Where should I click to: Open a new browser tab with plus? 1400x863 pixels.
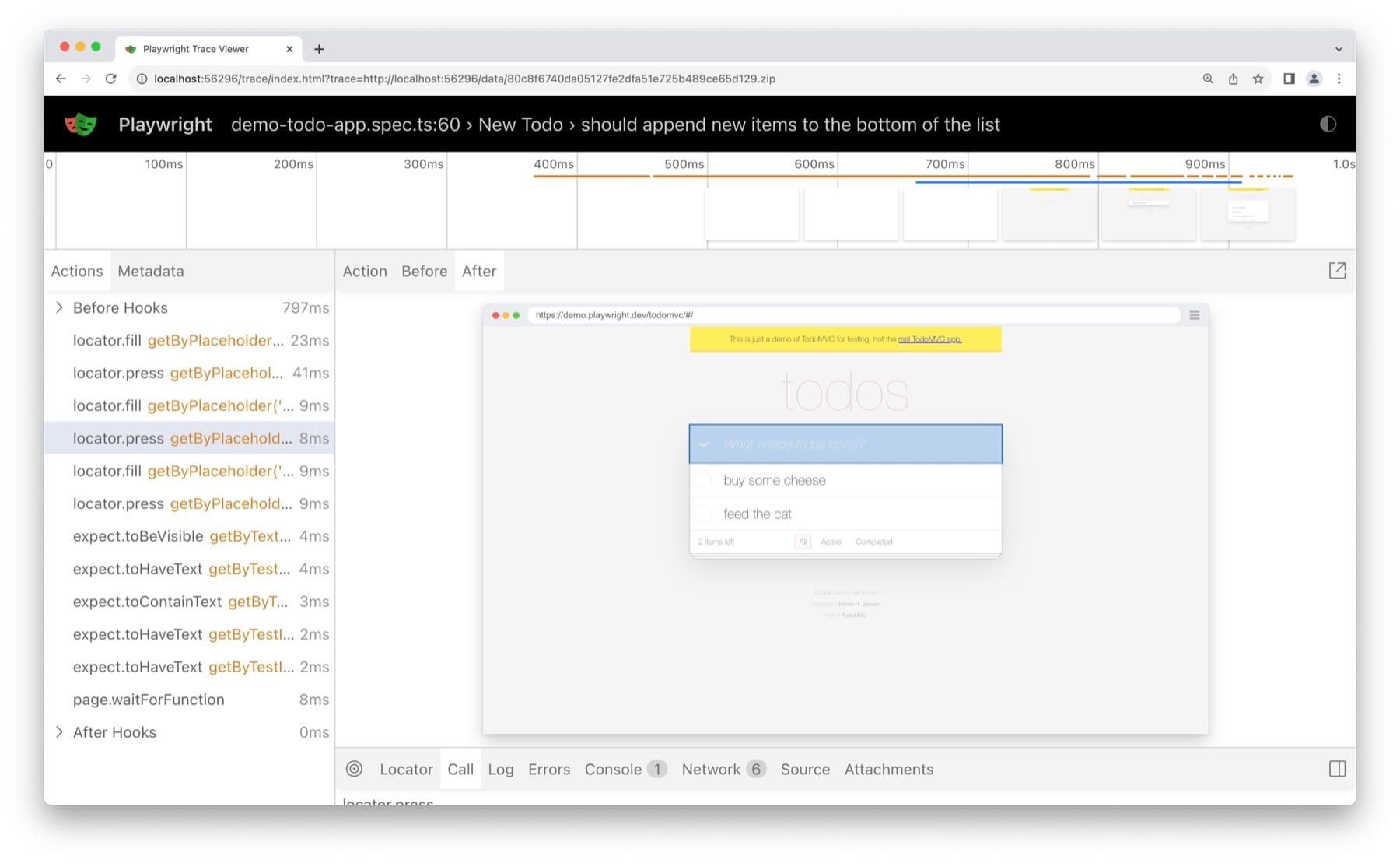[x=319, y=49]
